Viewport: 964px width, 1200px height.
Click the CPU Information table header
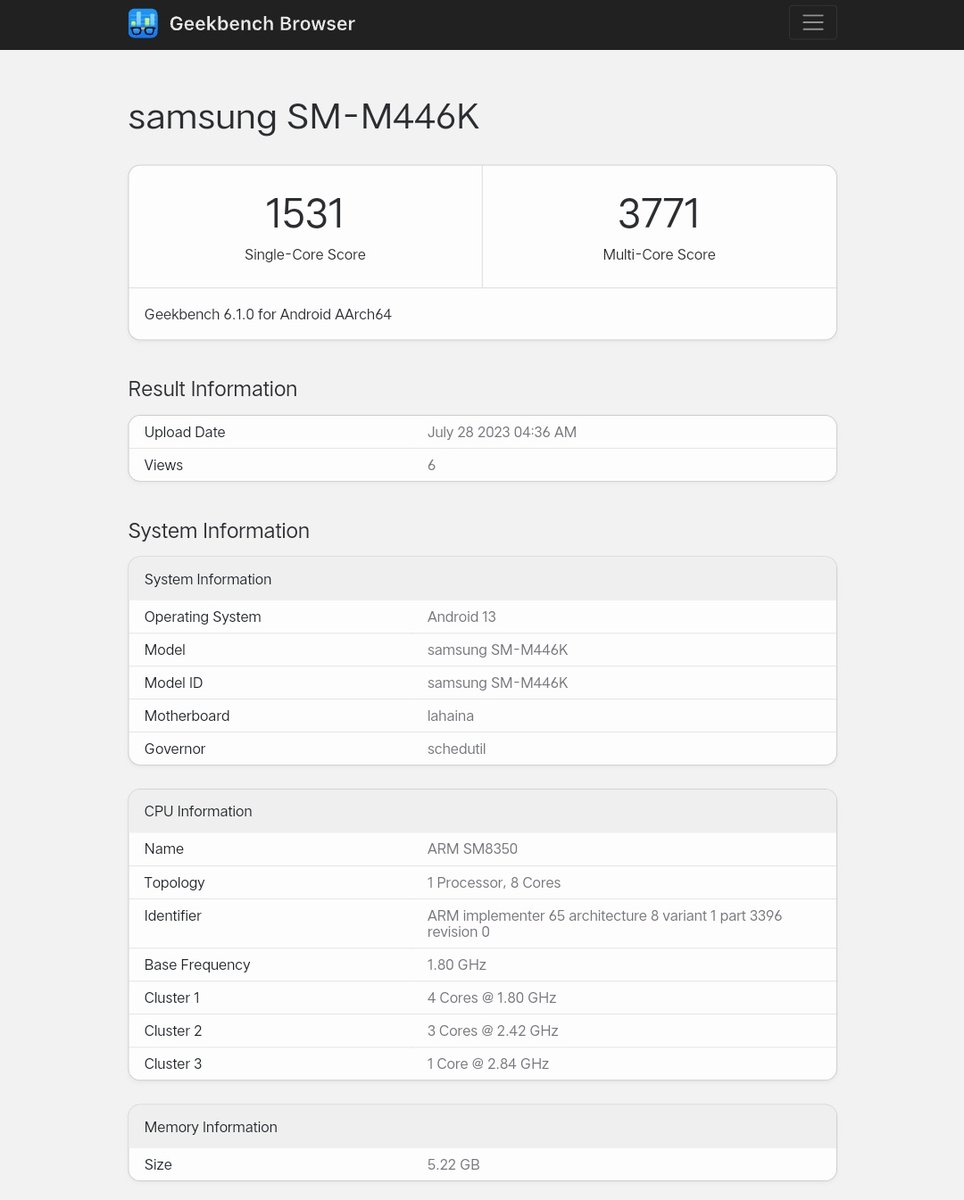482,811
